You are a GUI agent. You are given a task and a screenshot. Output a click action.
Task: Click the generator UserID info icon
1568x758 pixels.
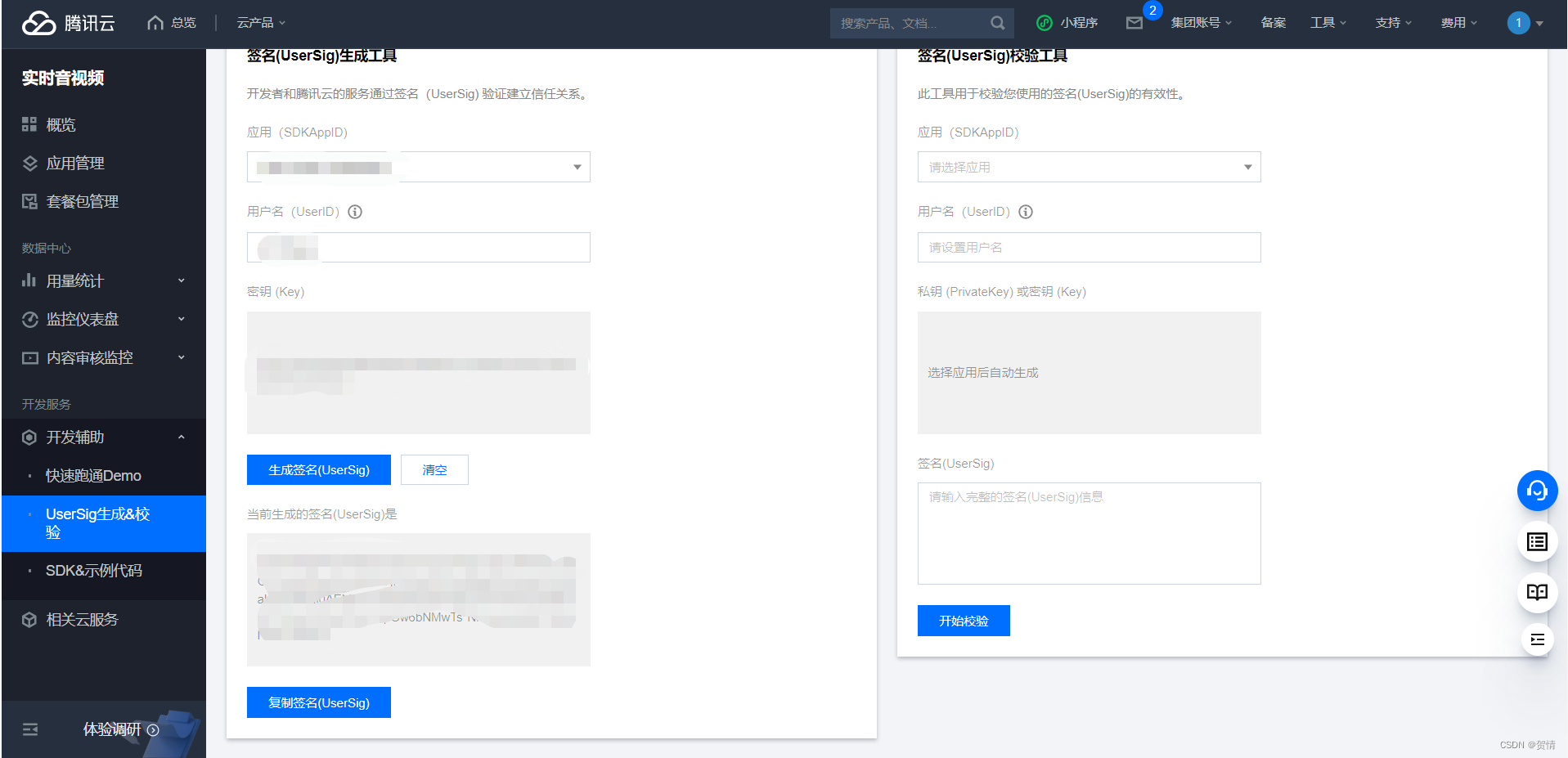pos(355,212)
